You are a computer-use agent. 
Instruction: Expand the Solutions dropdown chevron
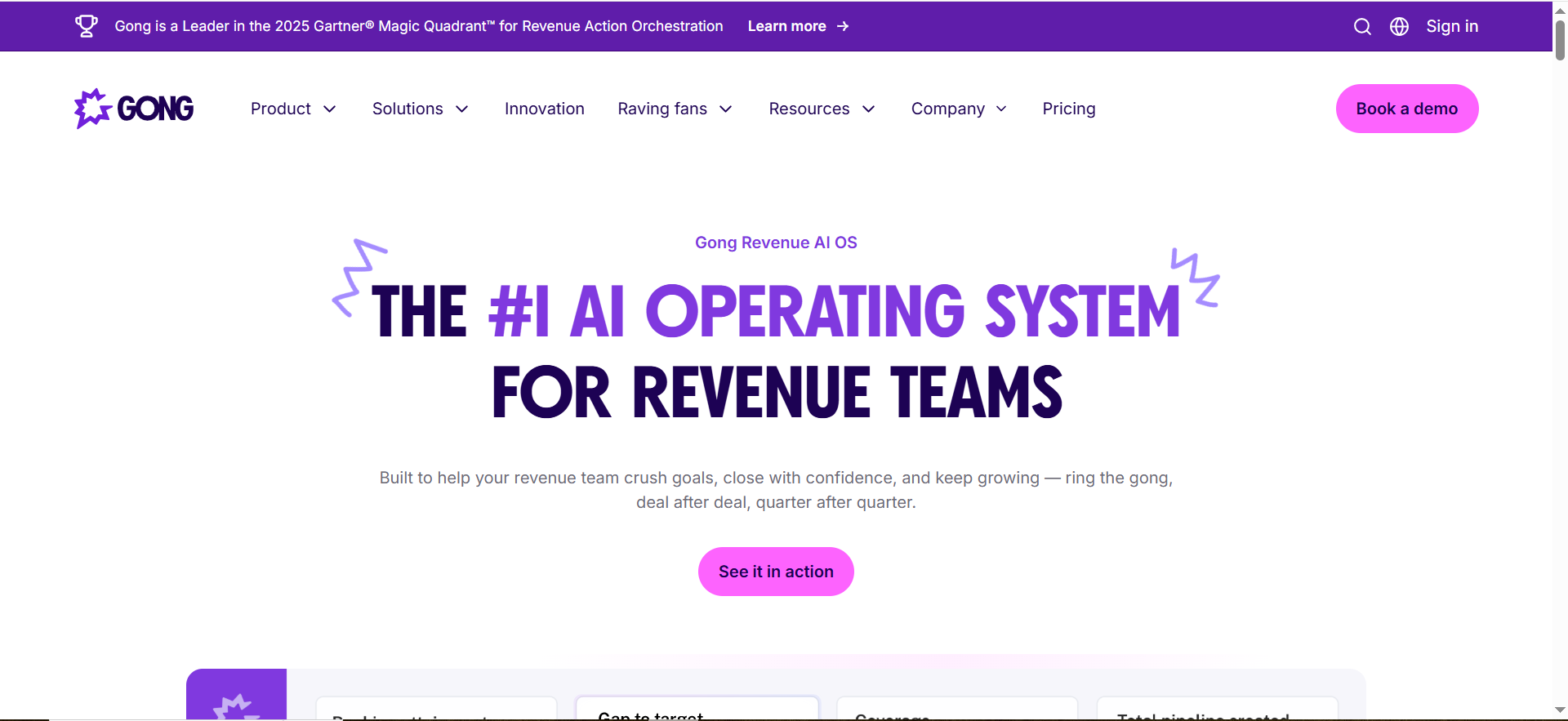click(462, 109)
